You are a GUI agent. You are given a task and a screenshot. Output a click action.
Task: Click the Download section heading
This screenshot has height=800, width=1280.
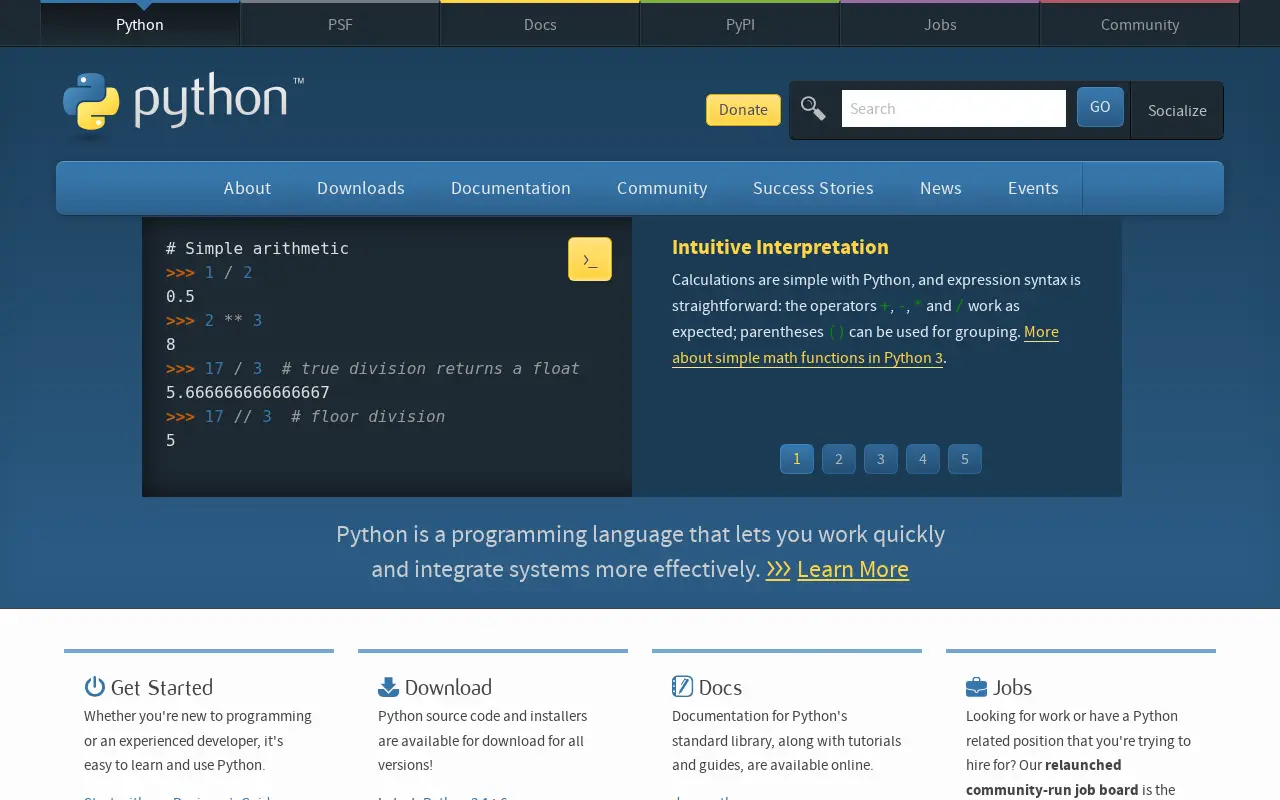pyautogui.click(x=448, y=687)
